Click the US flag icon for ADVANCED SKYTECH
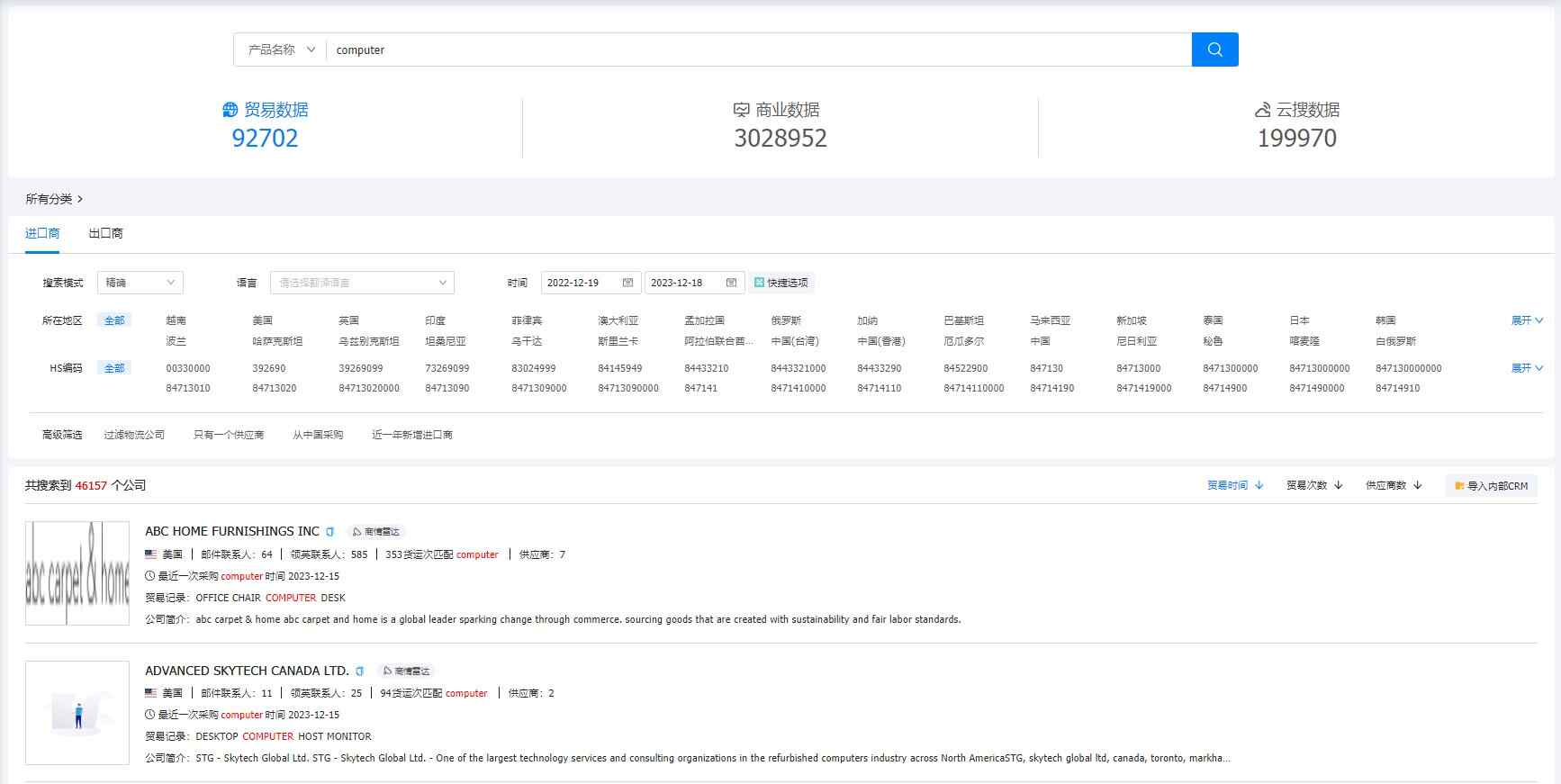Screen dimensions: 1561x784 point(151,693)
